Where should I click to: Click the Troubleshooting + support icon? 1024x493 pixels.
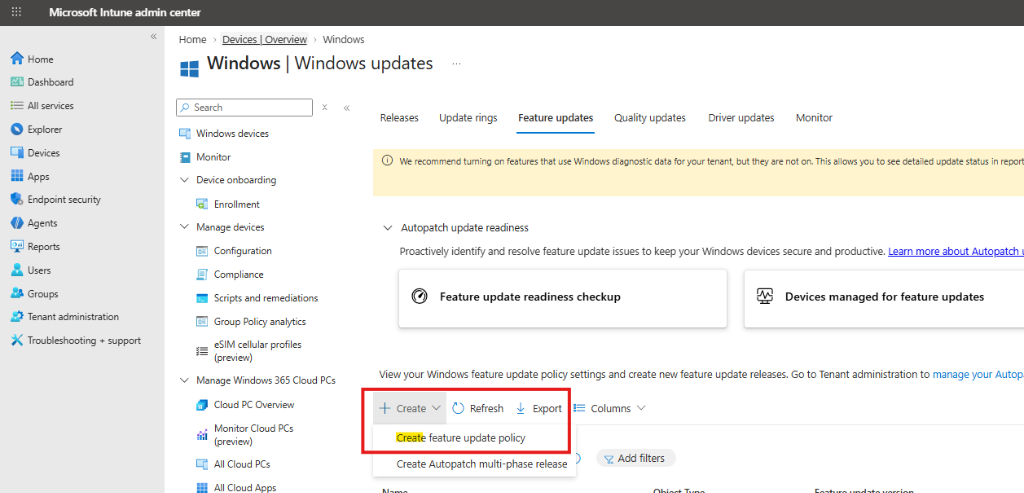[x=17, y=340]
